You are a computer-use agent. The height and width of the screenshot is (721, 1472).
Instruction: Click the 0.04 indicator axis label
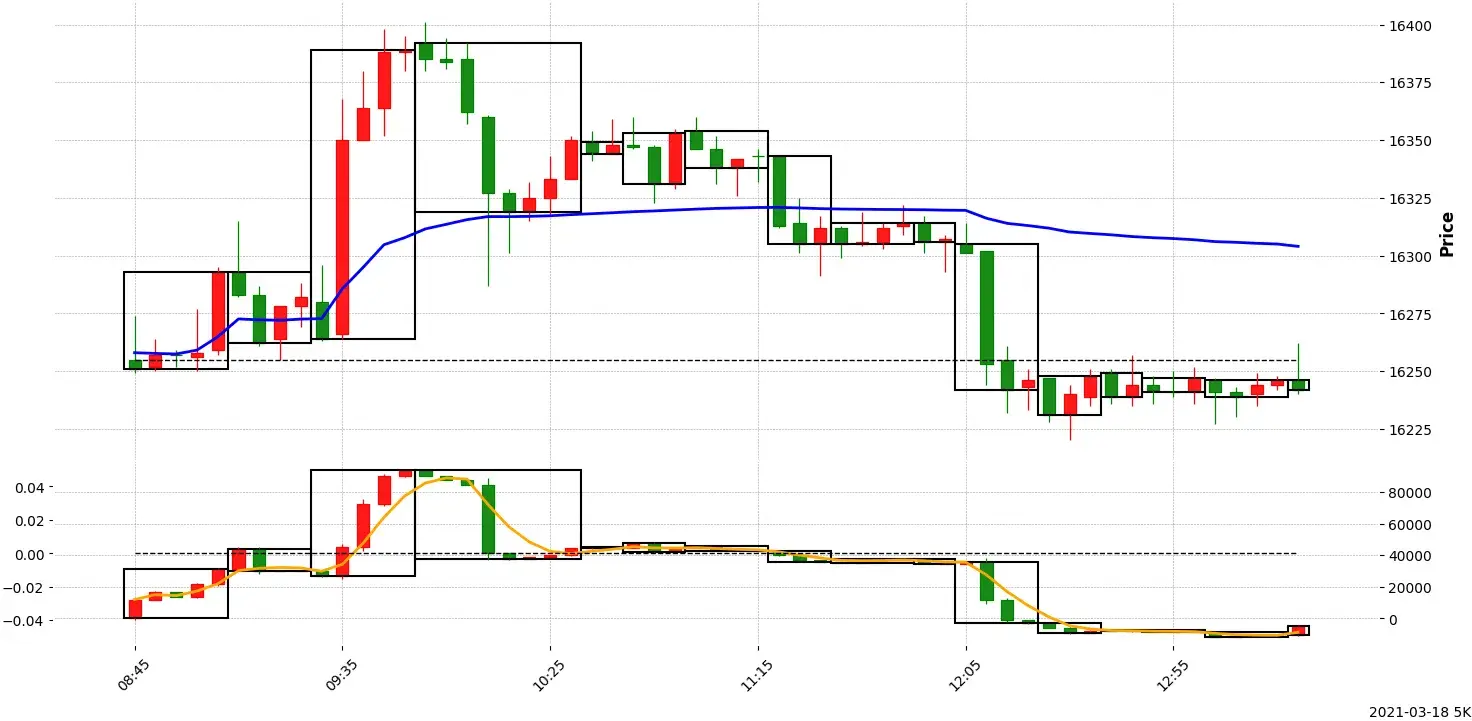[29, 488]
